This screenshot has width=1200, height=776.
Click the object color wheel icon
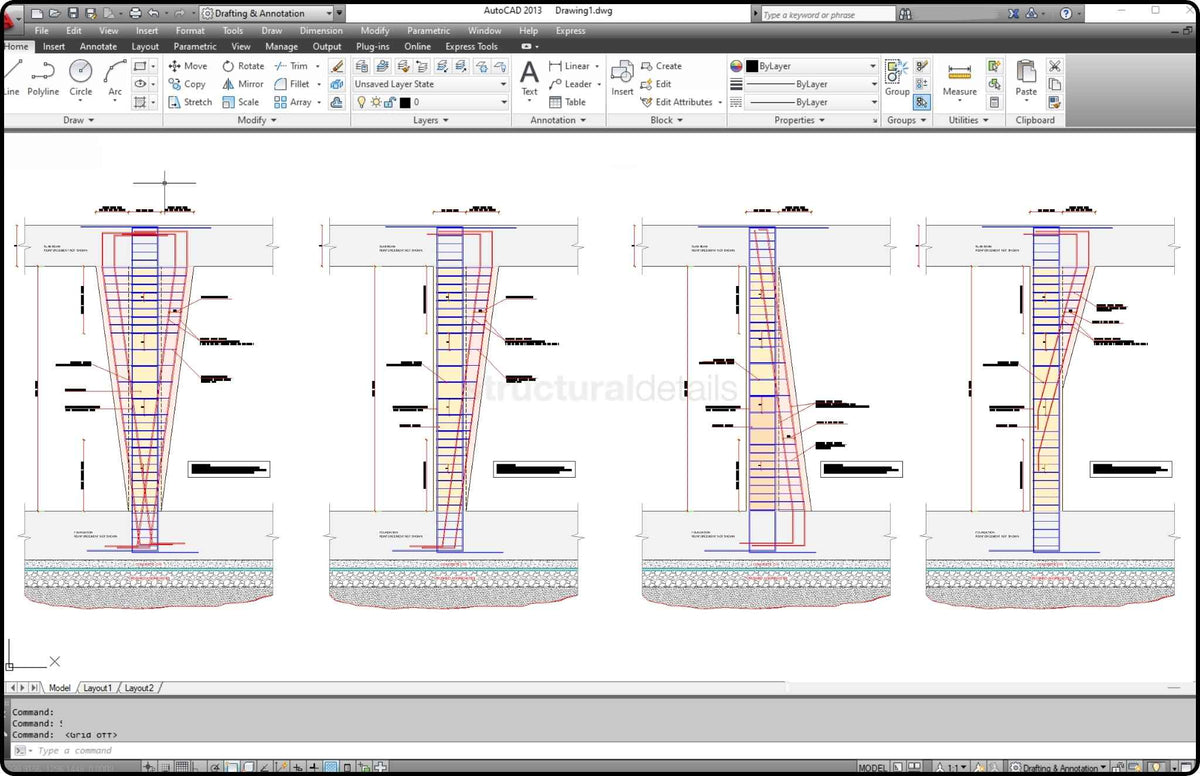[736, 66]
